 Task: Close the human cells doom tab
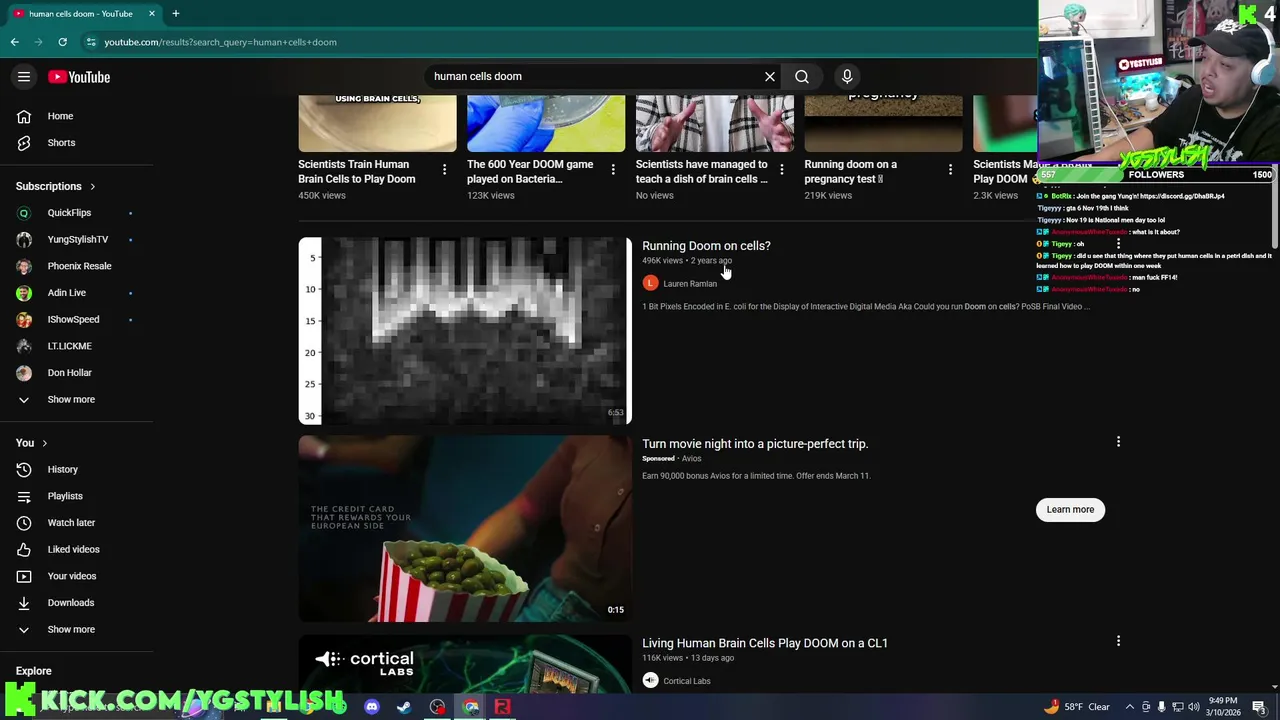pos(152,13)
